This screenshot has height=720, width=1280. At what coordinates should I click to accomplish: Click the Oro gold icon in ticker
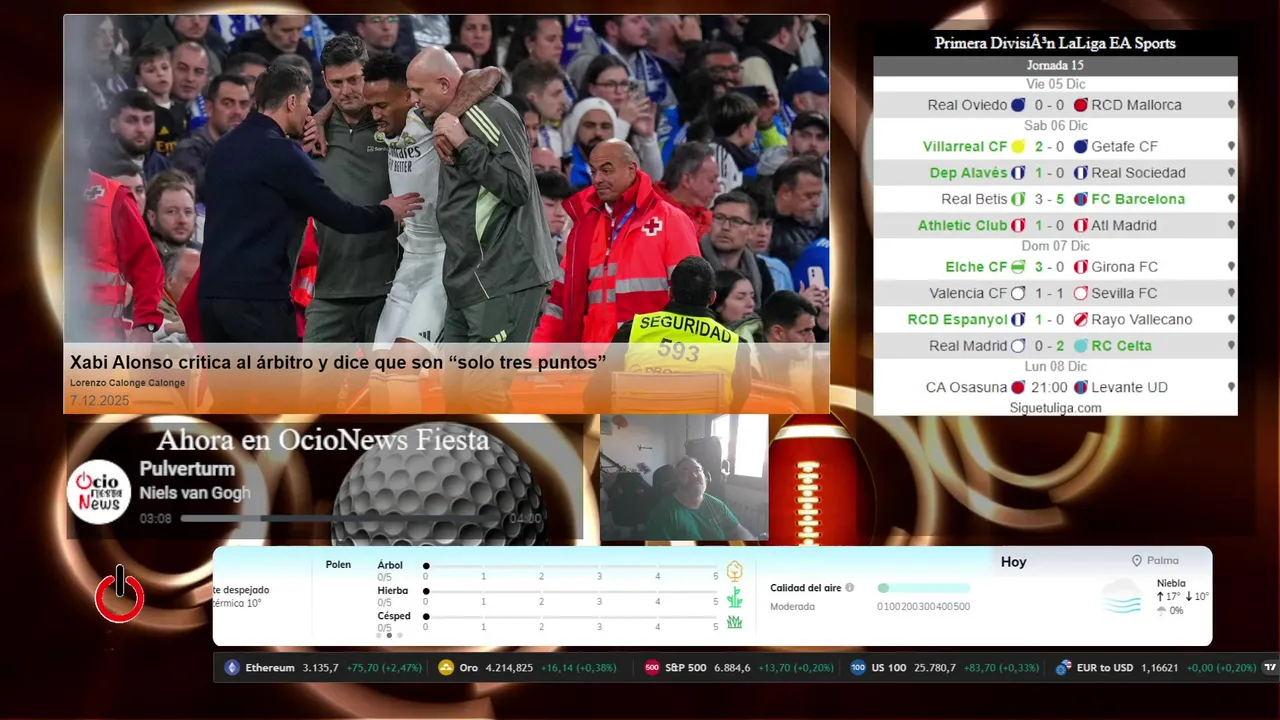point(446,668)
